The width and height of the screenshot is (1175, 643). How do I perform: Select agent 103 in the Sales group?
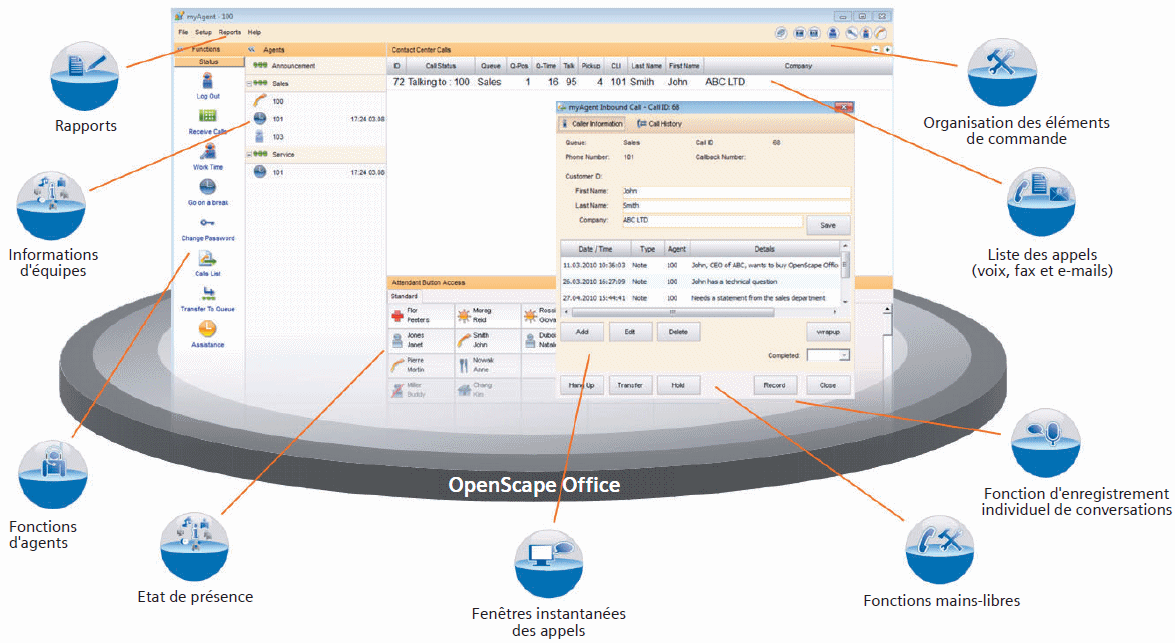click(316, 136)
